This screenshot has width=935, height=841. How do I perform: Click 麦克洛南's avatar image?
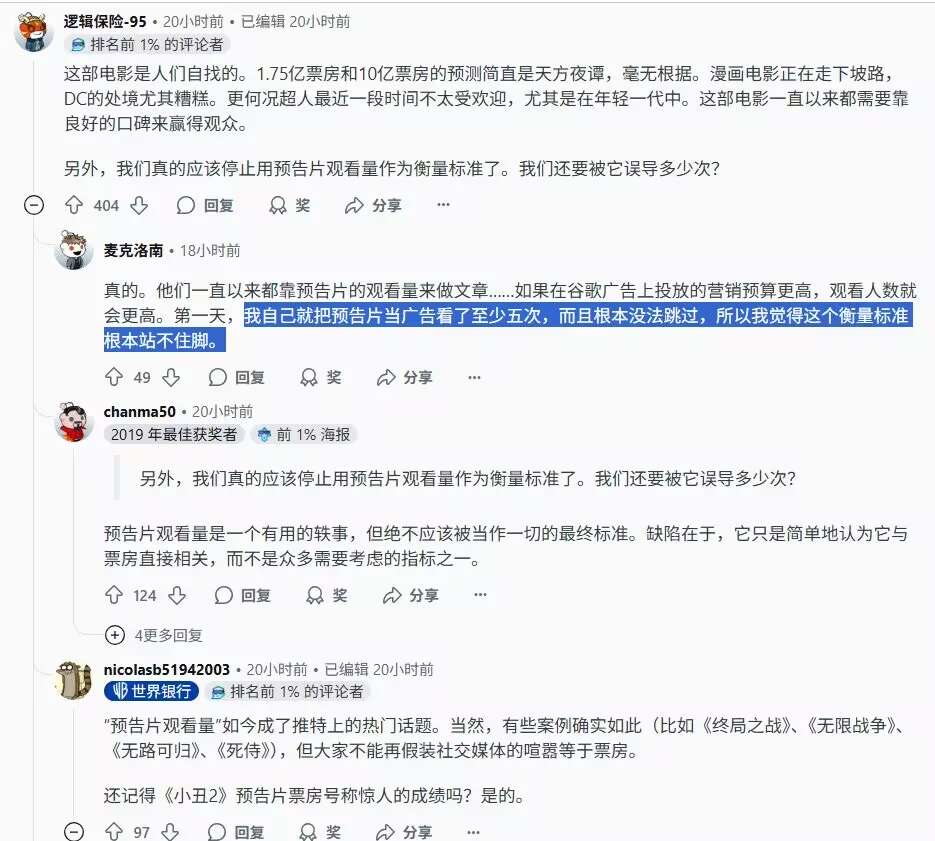73,250
